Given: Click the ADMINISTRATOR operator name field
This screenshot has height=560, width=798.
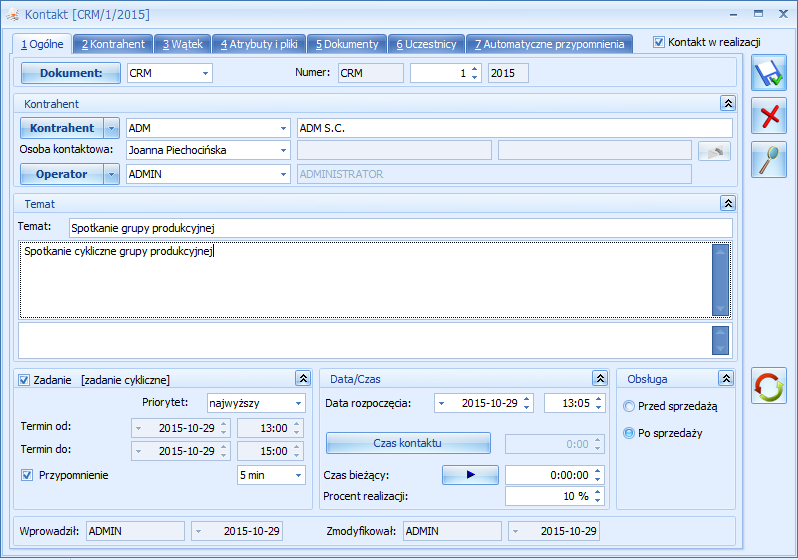Looking at the screenshot, I should (x=494, y=174).
